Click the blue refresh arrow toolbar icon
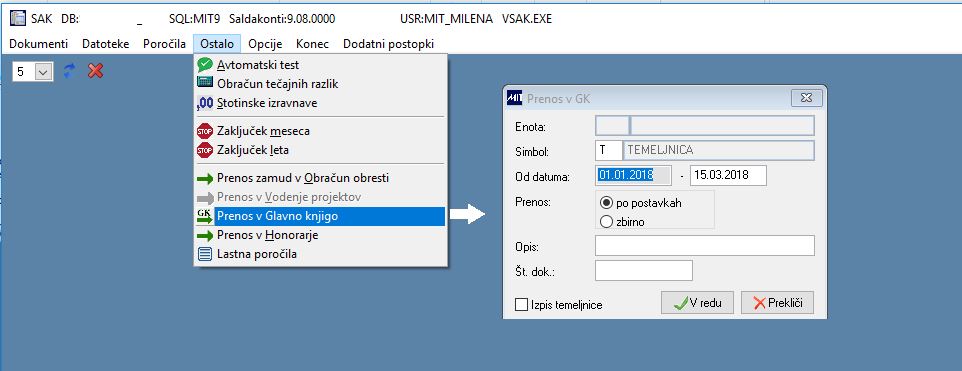 (x=69, y=71)
